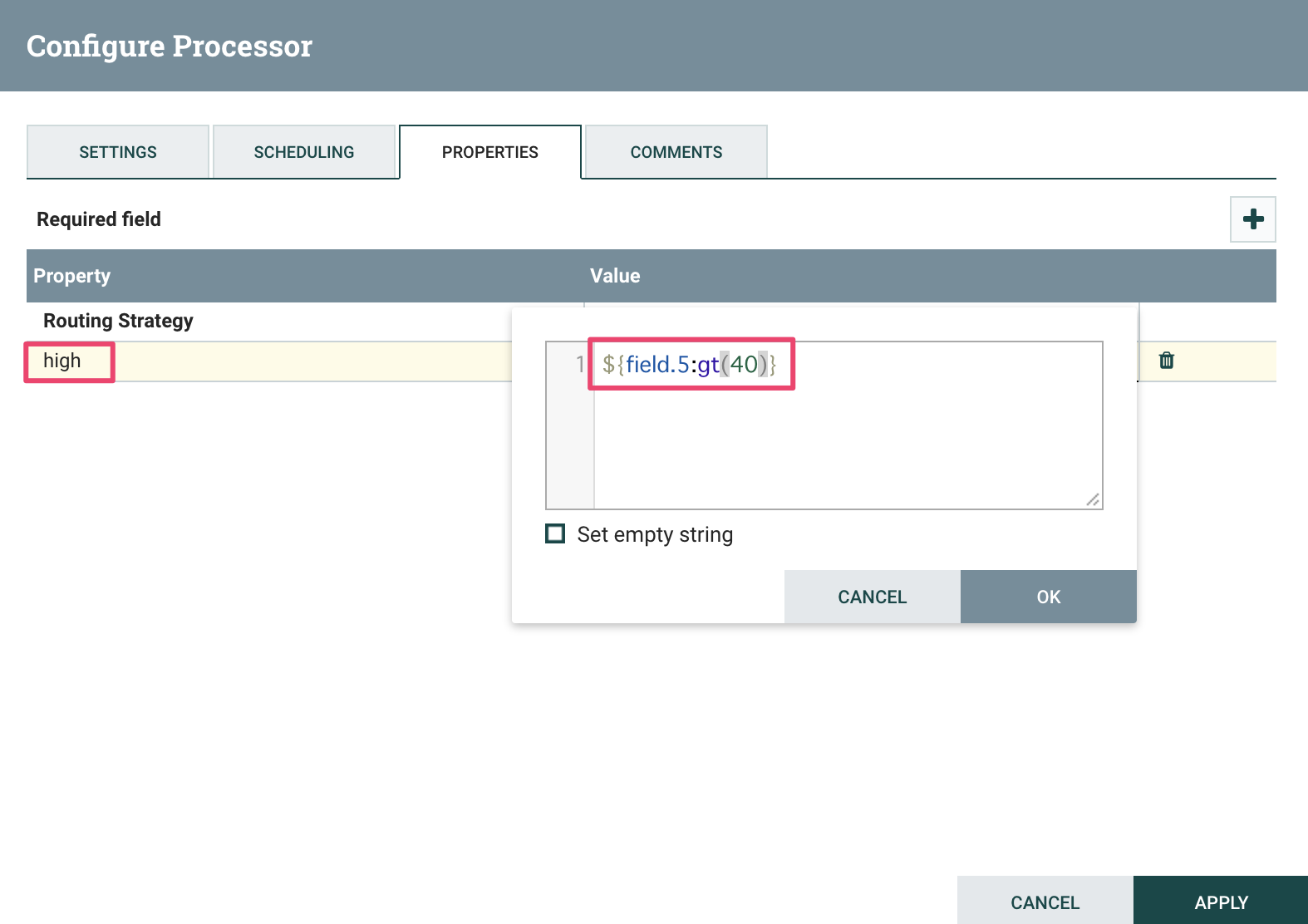Click line number 1 in editor gutter
1308x924 pixels.
click(x=580, y=364)
